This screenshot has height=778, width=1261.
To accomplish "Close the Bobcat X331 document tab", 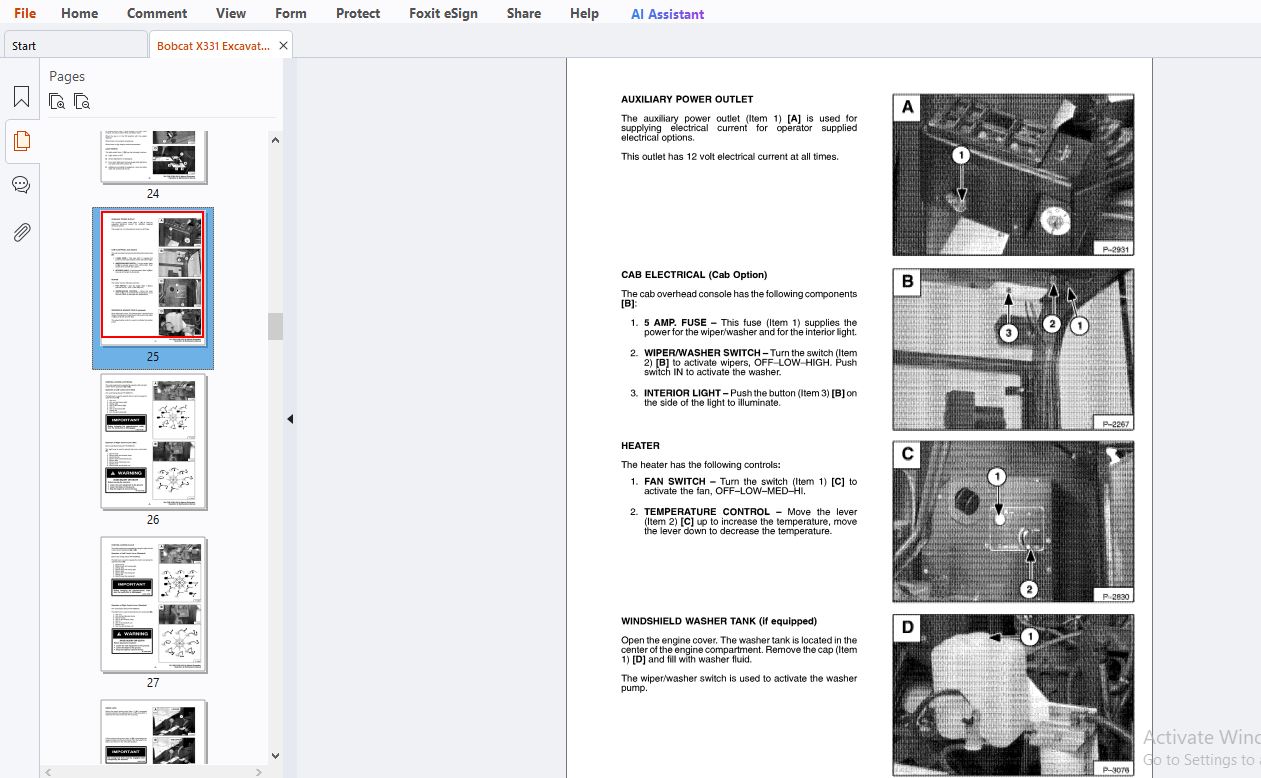I will pyautogui.click(x=283, y=45).
